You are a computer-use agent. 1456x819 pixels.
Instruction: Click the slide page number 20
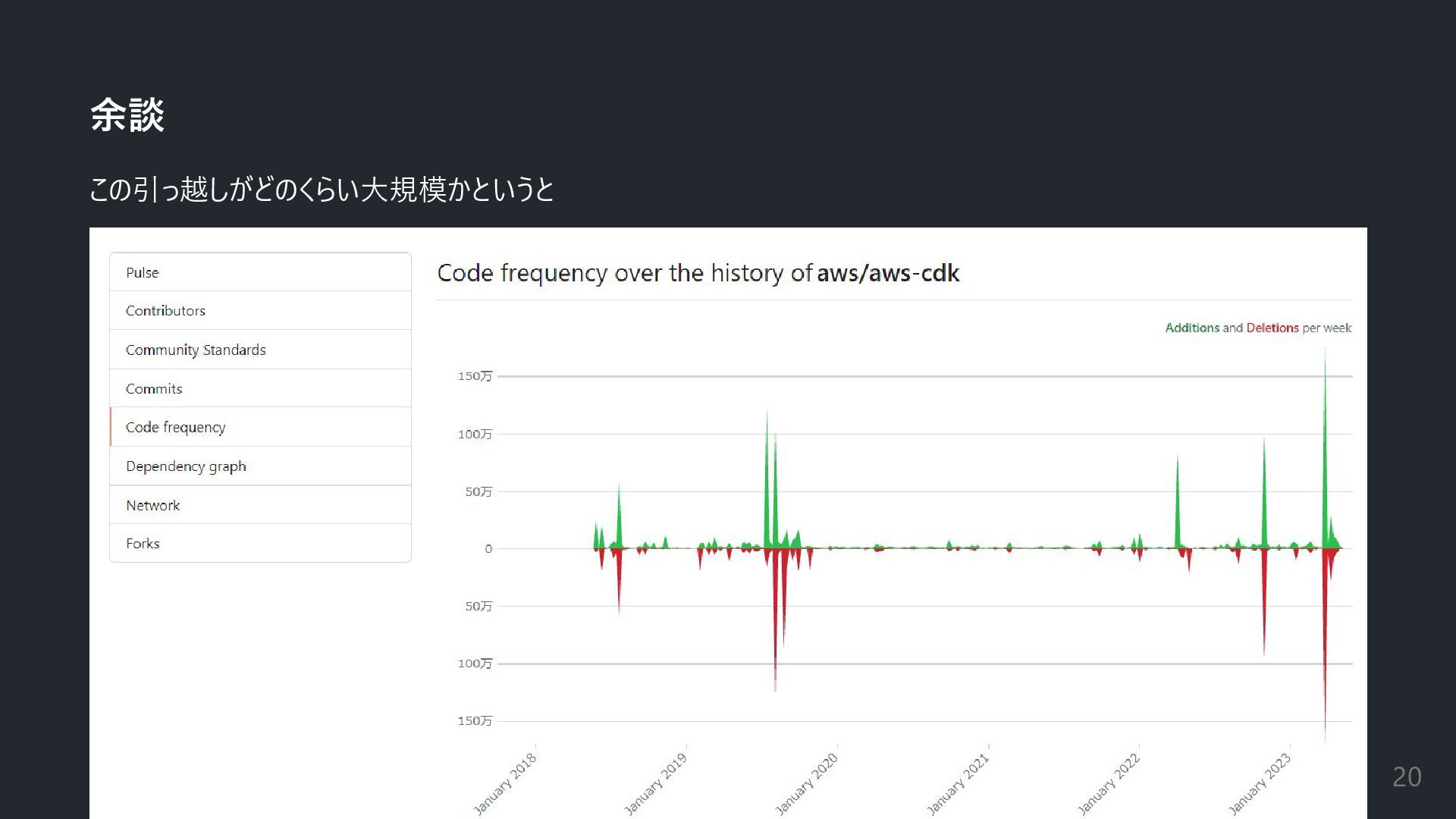coord(1407,777)
